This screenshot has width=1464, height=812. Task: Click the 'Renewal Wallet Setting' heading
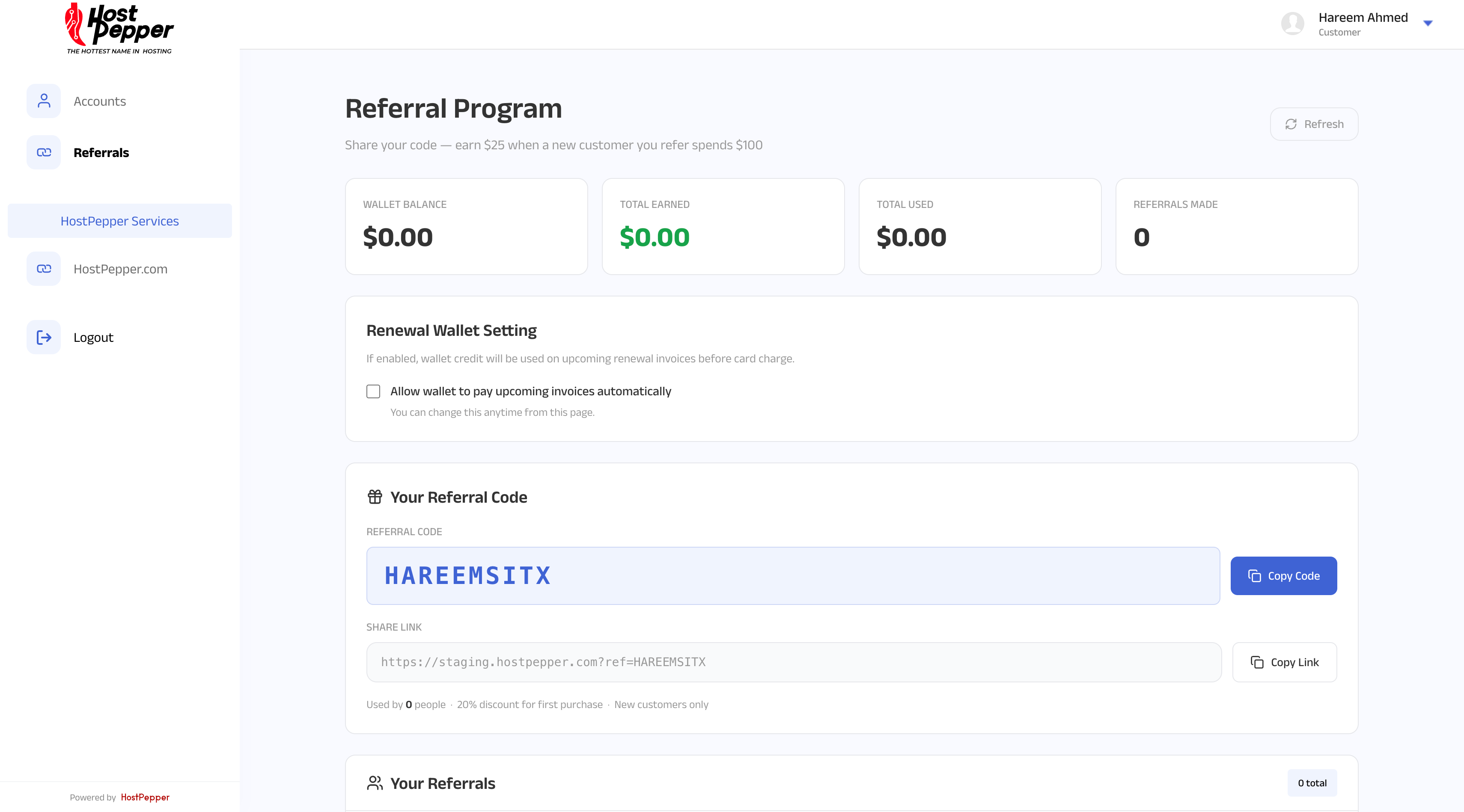tap(451, 330)
